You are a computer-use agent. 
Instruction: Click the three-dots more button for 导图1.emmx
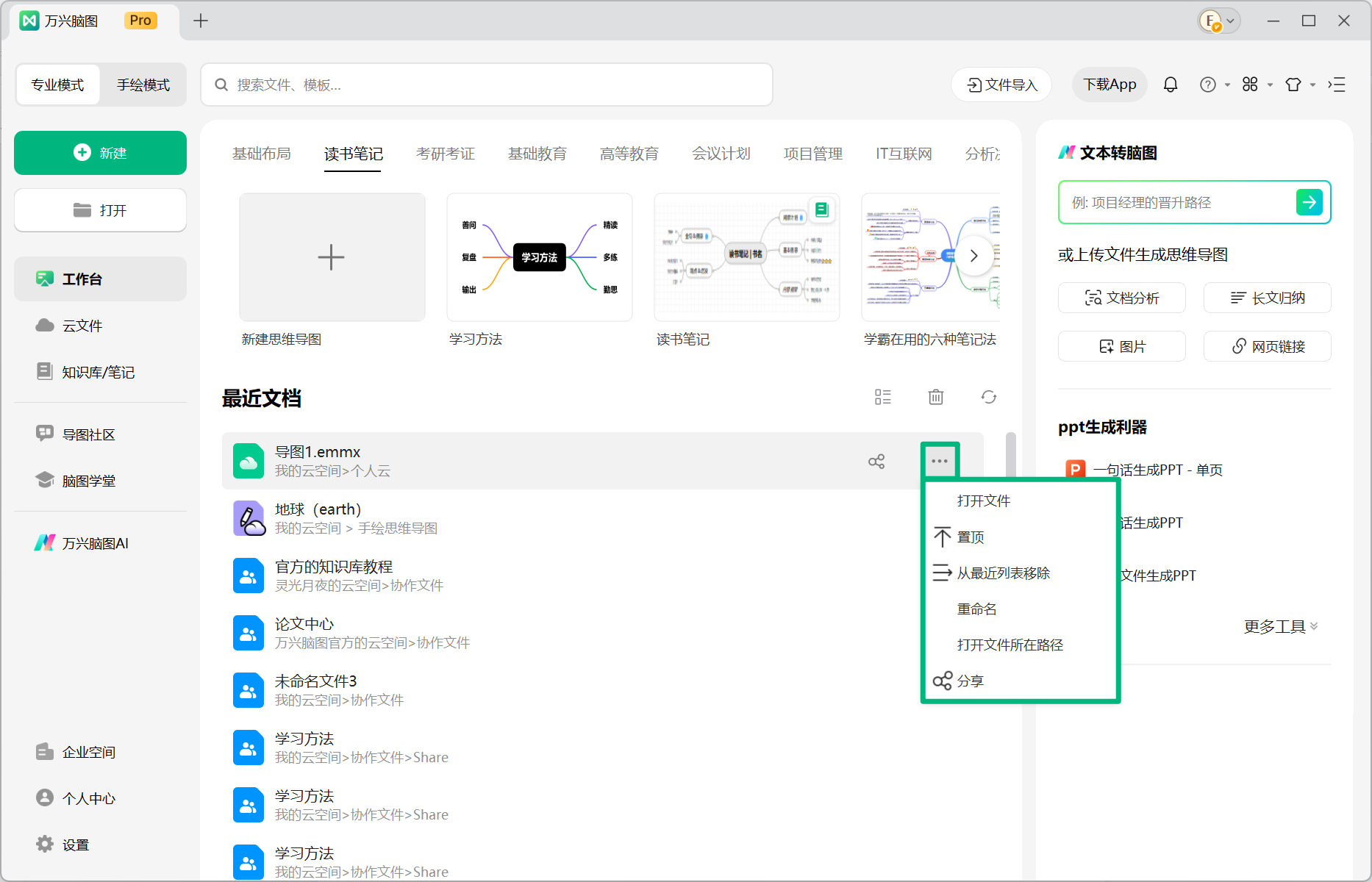(940, 461)
